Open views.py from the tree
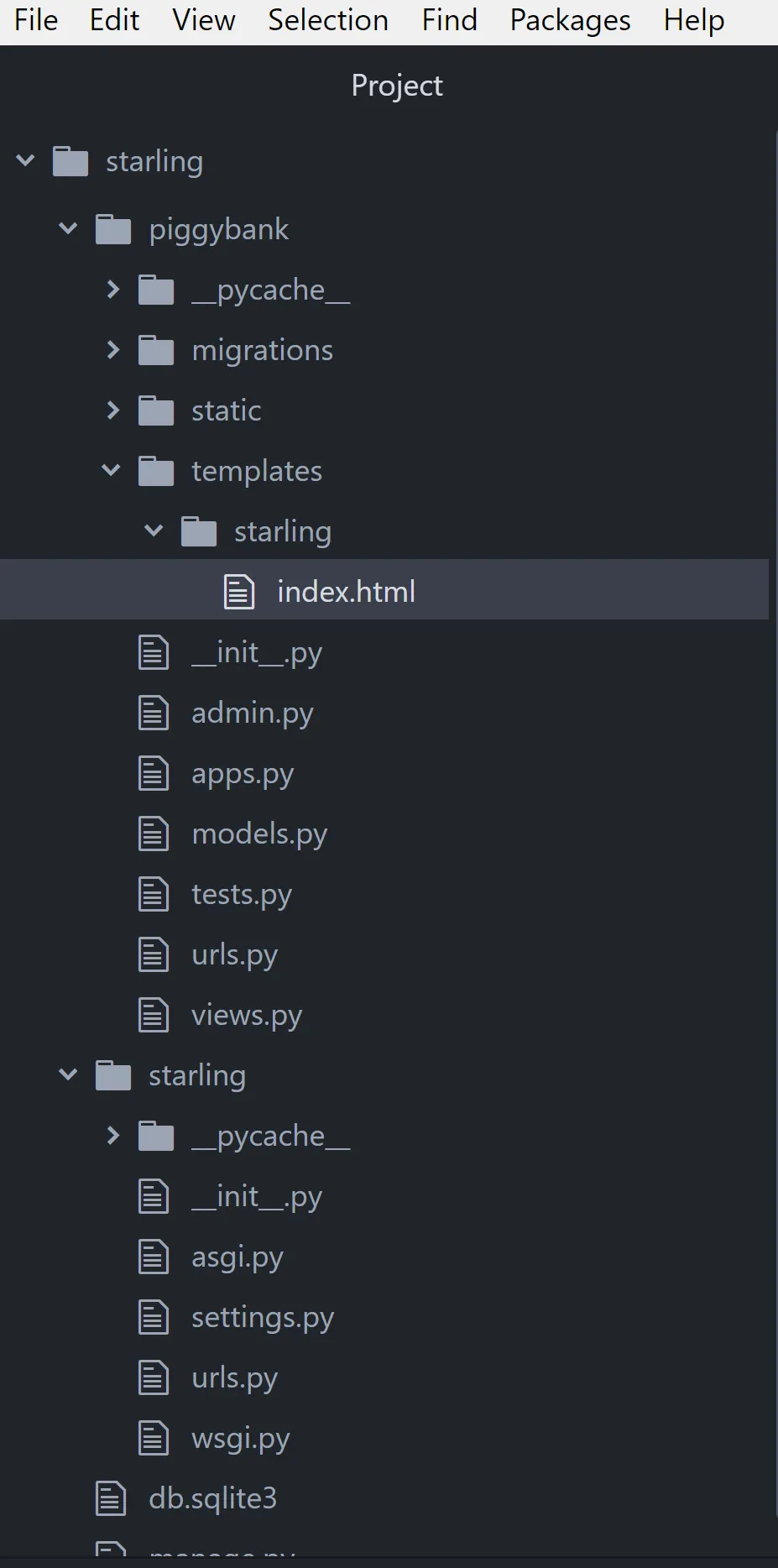Image resolution: width=778 pixels, height=1568 pixels. coord(247,1016)
